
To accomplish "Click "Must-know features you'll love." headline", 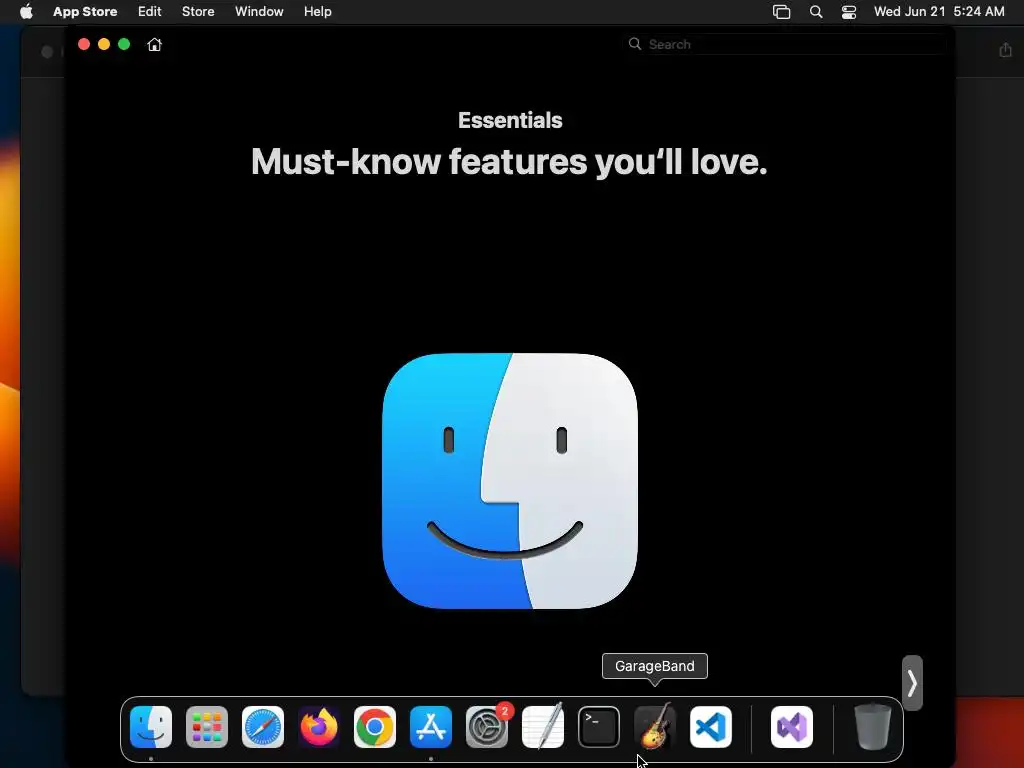I will click(x=509, y=161).
